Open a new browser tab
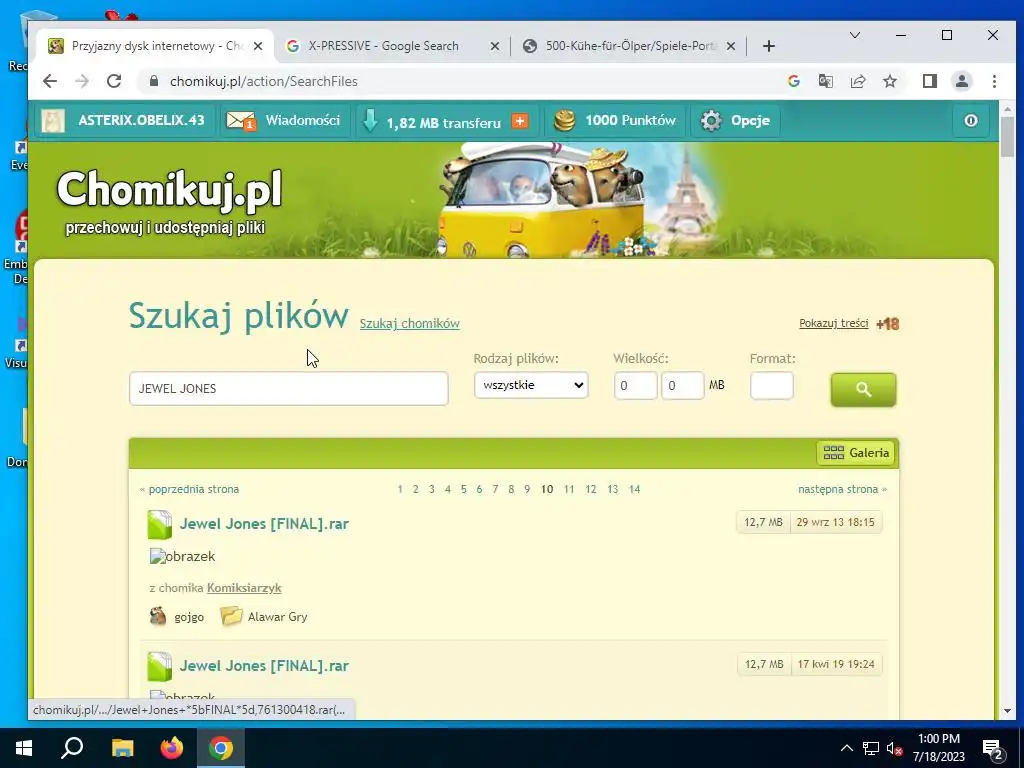This screenshot has height=768, width=1024. tap(769, 46)
